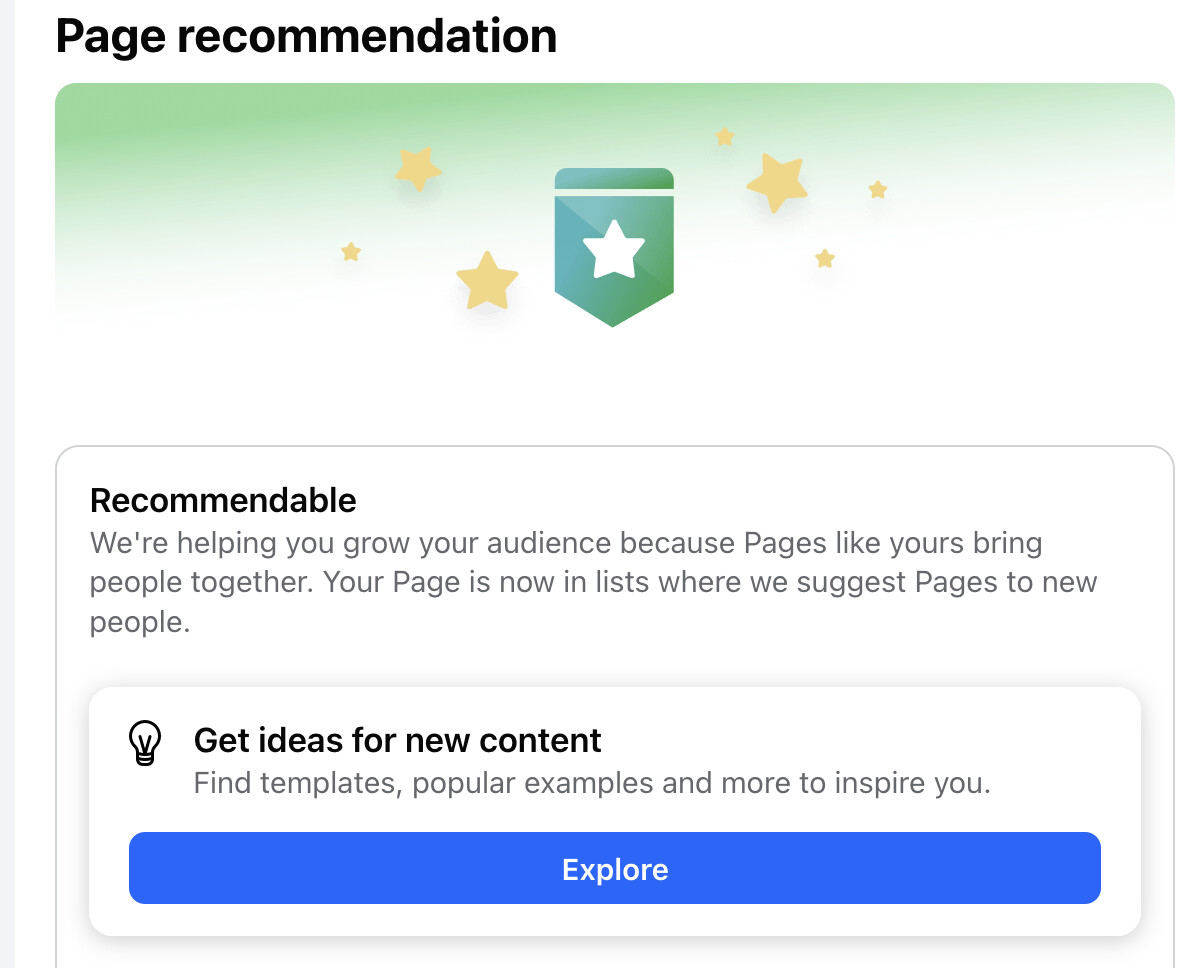The width and height of the screenshot is (1182, 968).
Task: Click the Get ideas for new content title
Action: coord(397,740)
